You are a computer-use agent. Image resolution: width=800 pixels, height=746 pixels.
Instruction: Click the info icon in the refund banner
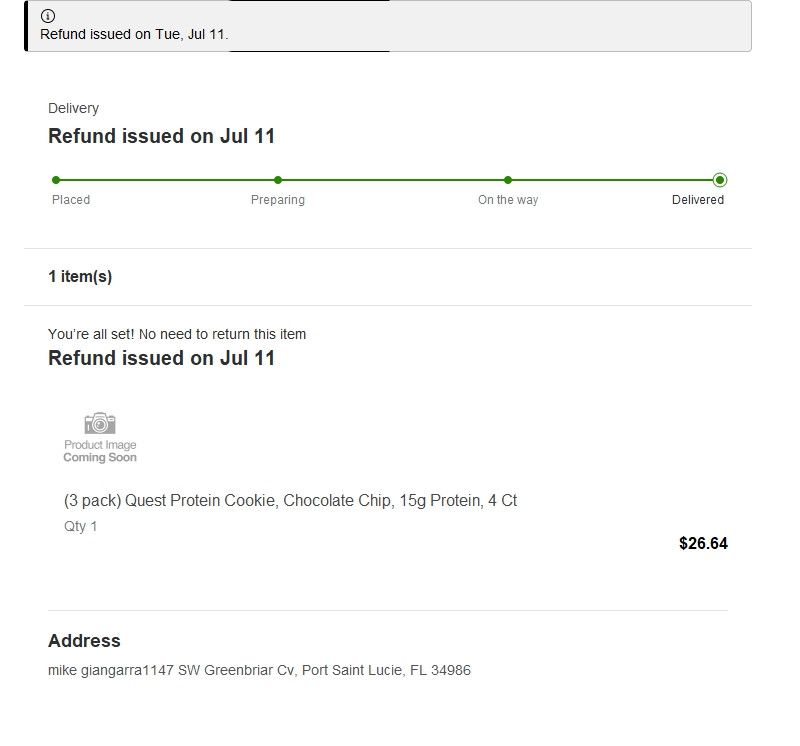(x=48, y=16)
